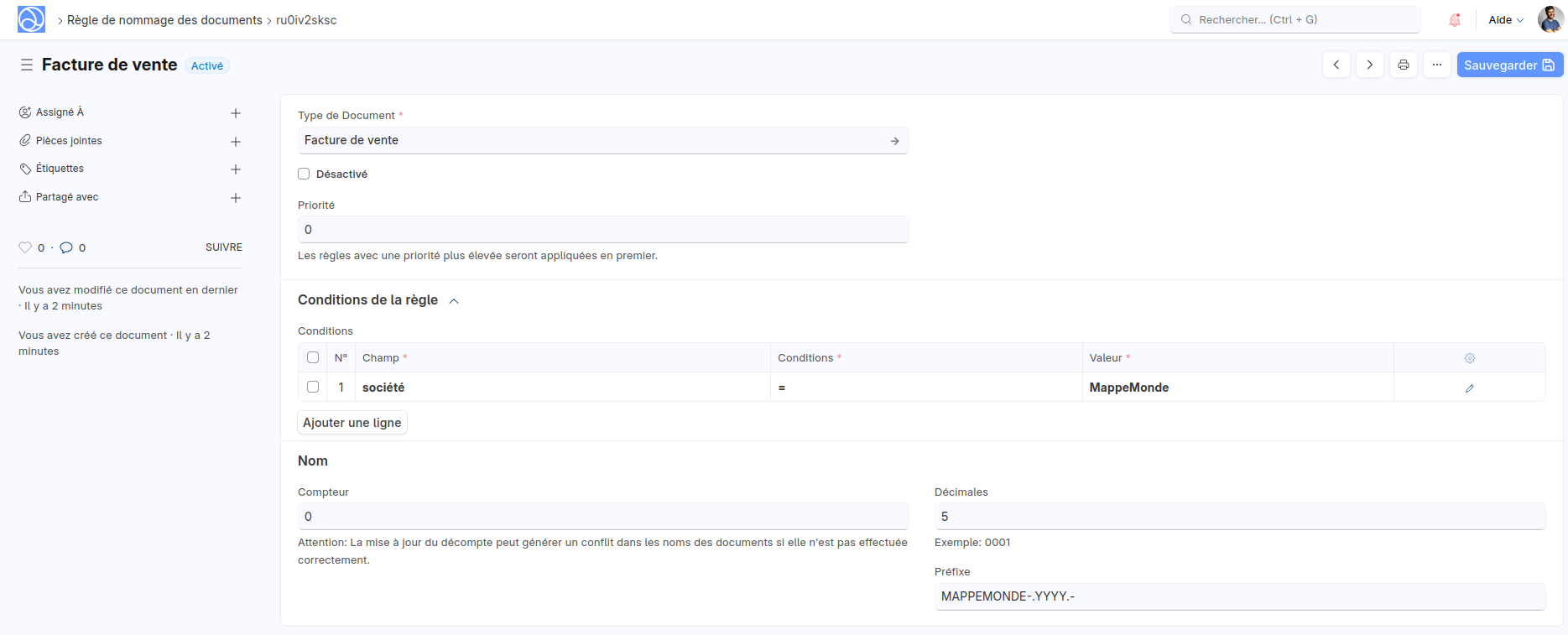
Task: Click the Décimales input field
Action: click(1240, 516)
